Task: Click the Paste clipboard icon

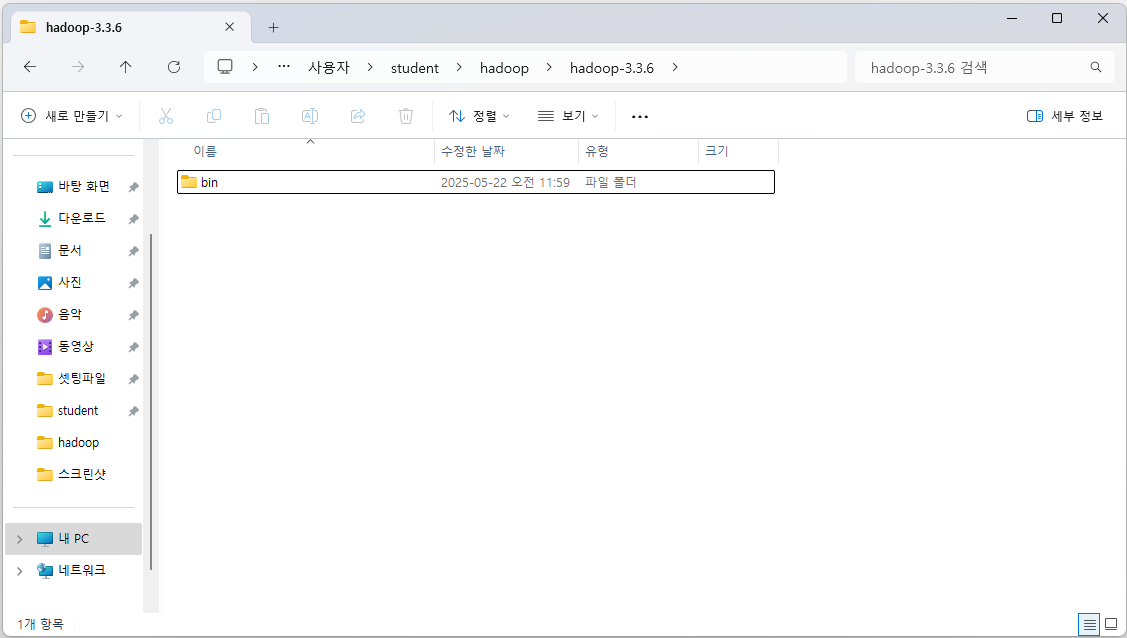Action: click(262, 116)
